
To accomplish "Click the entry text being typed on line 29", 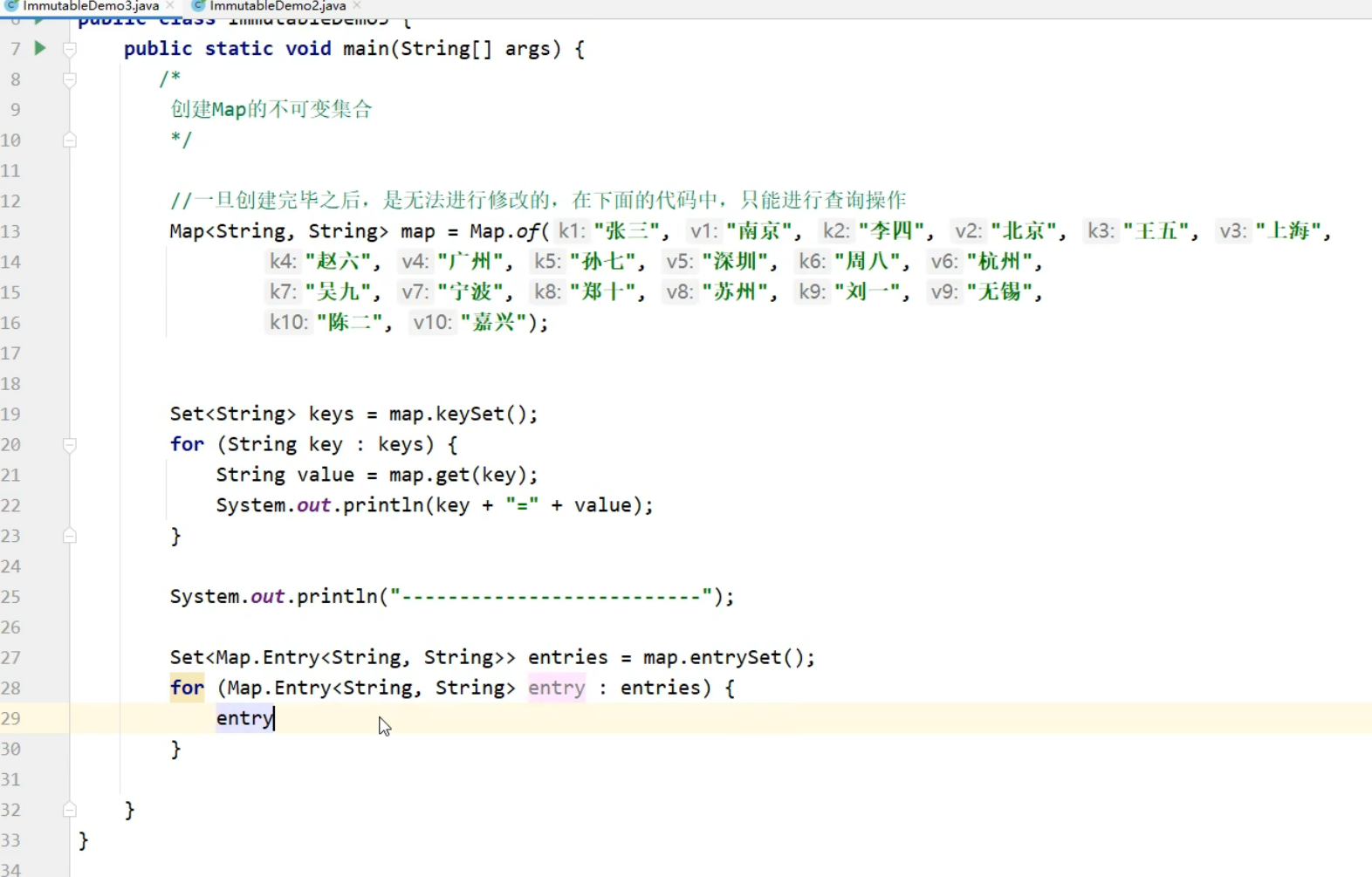I will coord(245,718).
